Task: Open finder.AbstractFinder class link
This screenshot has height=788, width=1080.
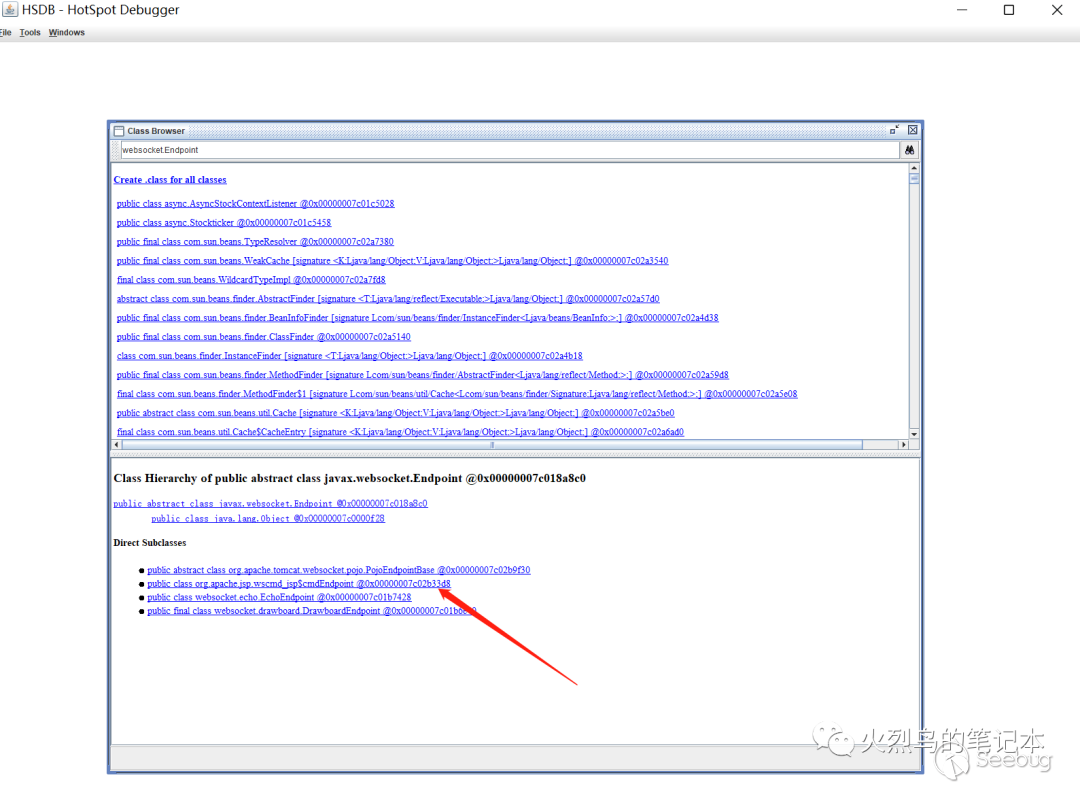Action: pyautogui.click(x=388, y=299)
